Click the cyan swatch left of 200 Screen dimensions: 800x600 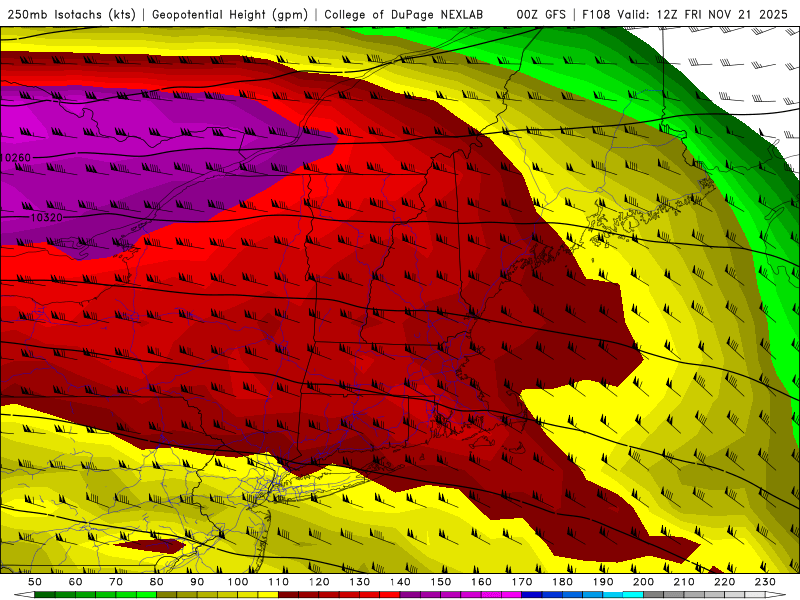click(x=633, y=594)
